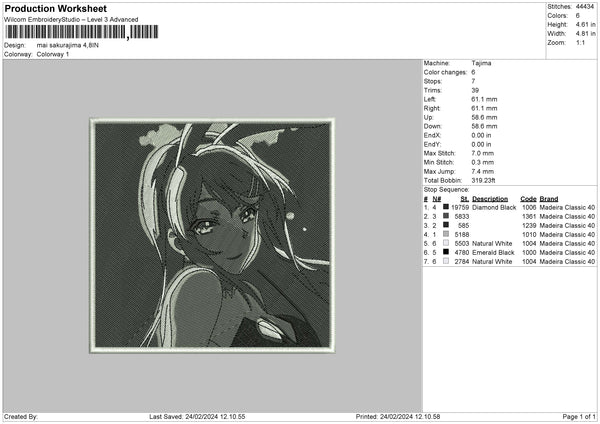The width and height of the screenshot is (600, 424).
Task: Click the Left value '61.1 mm'
Action: [484, 99]
